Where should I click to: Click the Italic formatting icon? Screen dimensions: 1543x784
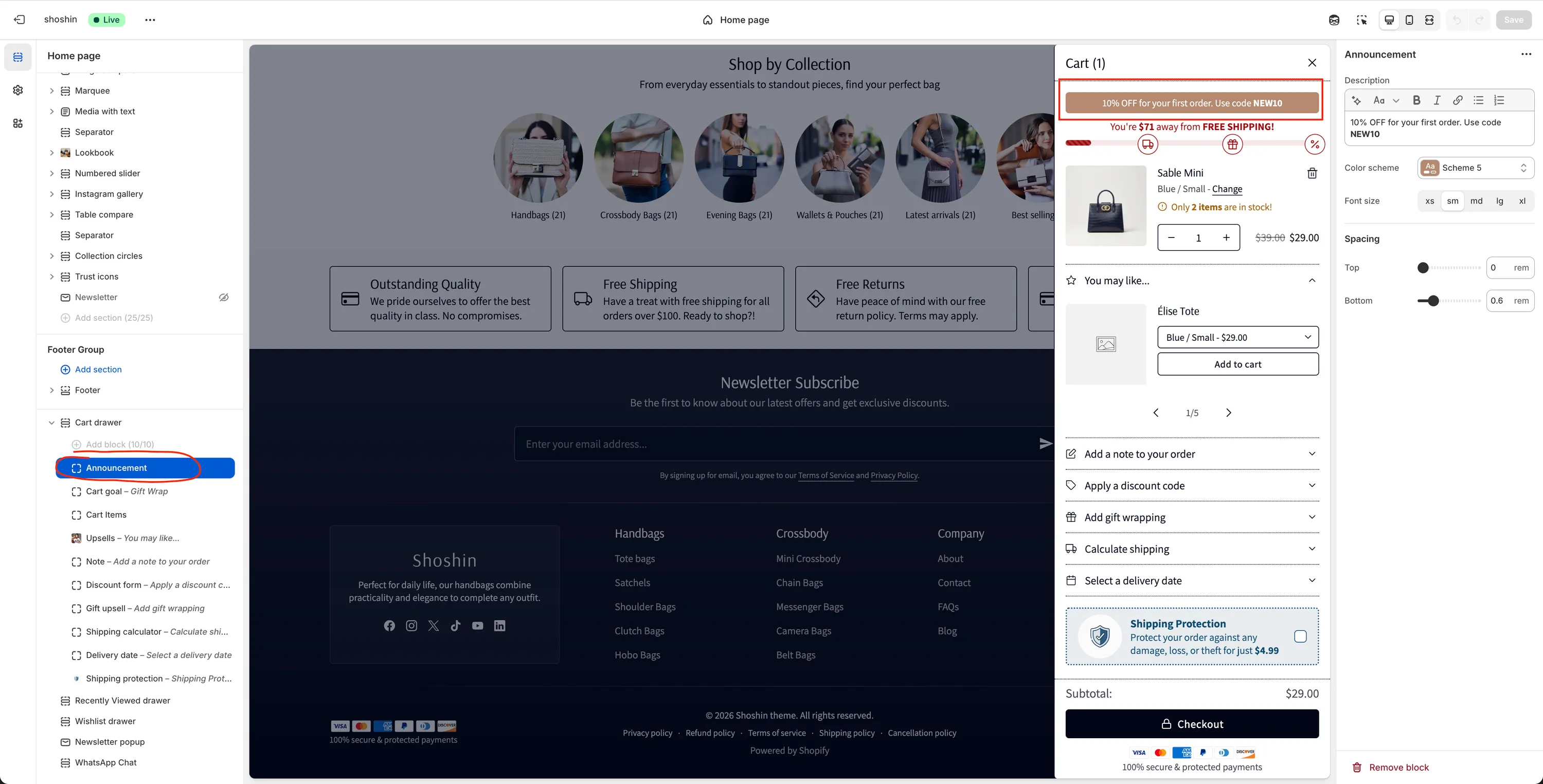pos(1437,100)
